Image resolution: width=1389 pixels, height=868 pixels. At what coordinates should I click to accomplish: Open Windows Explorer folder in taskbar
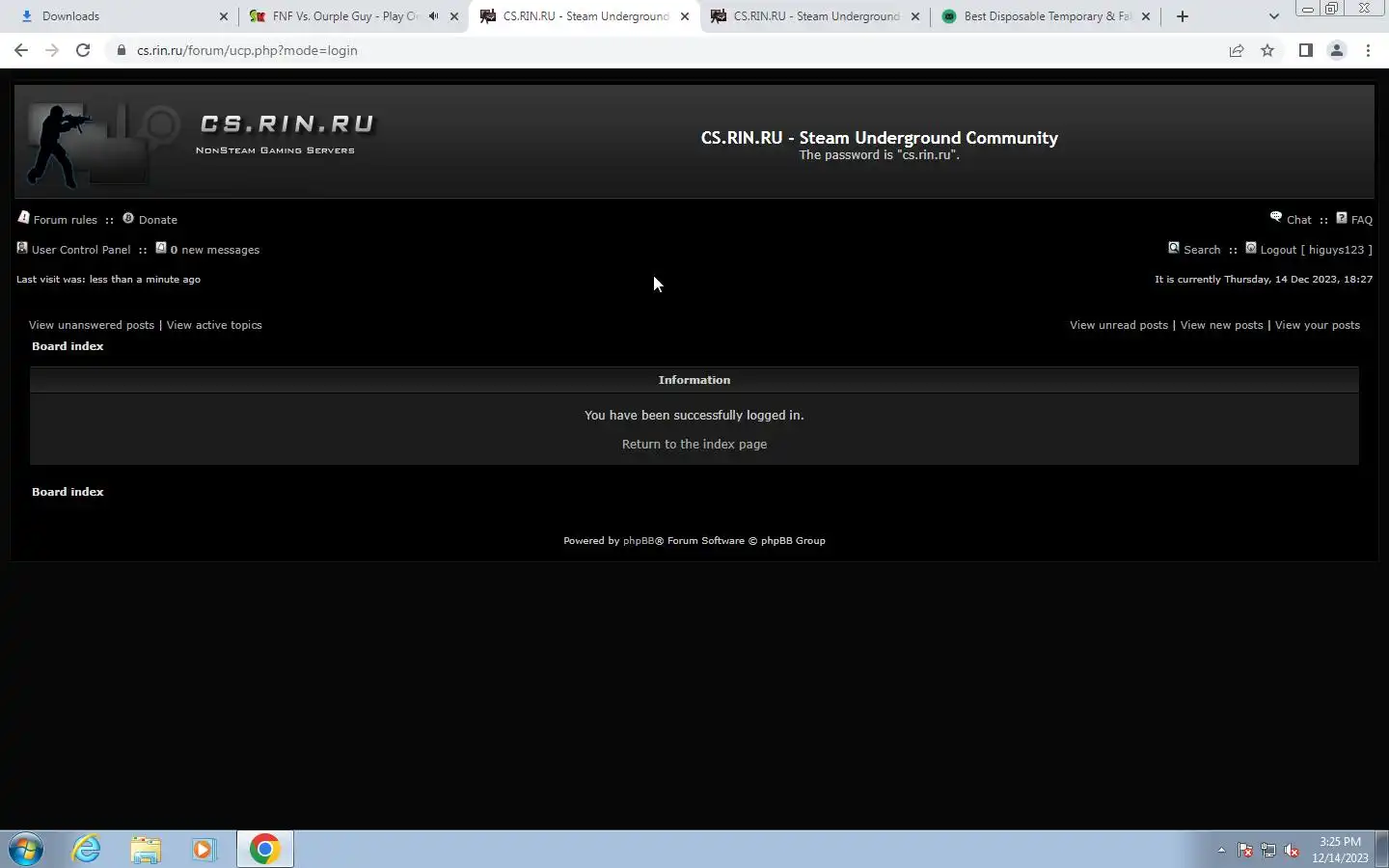[x=146, y=849]
